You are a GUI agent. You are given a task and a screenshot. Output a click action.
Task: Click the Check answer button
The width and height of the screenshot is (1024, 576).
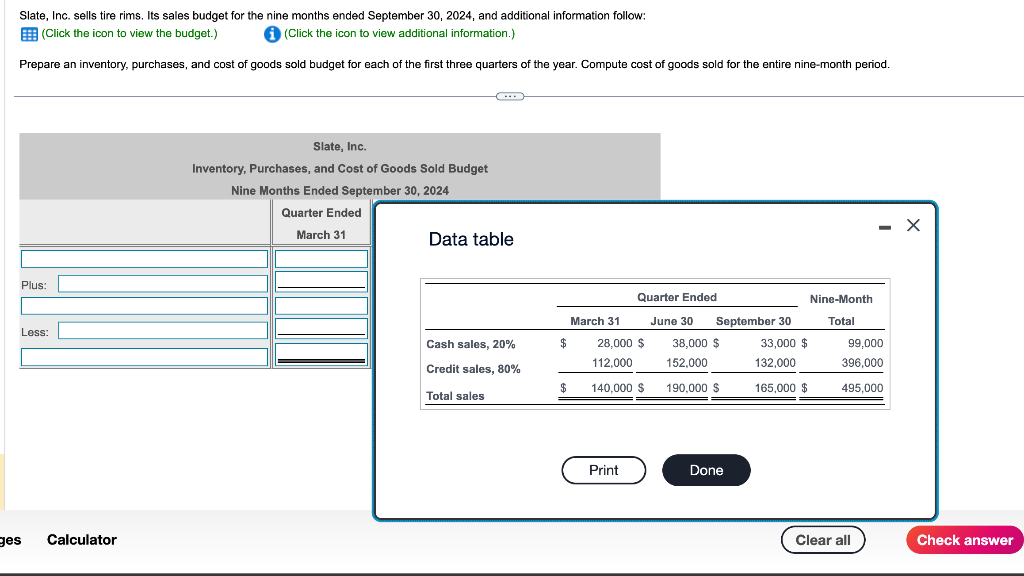(965, 540)
